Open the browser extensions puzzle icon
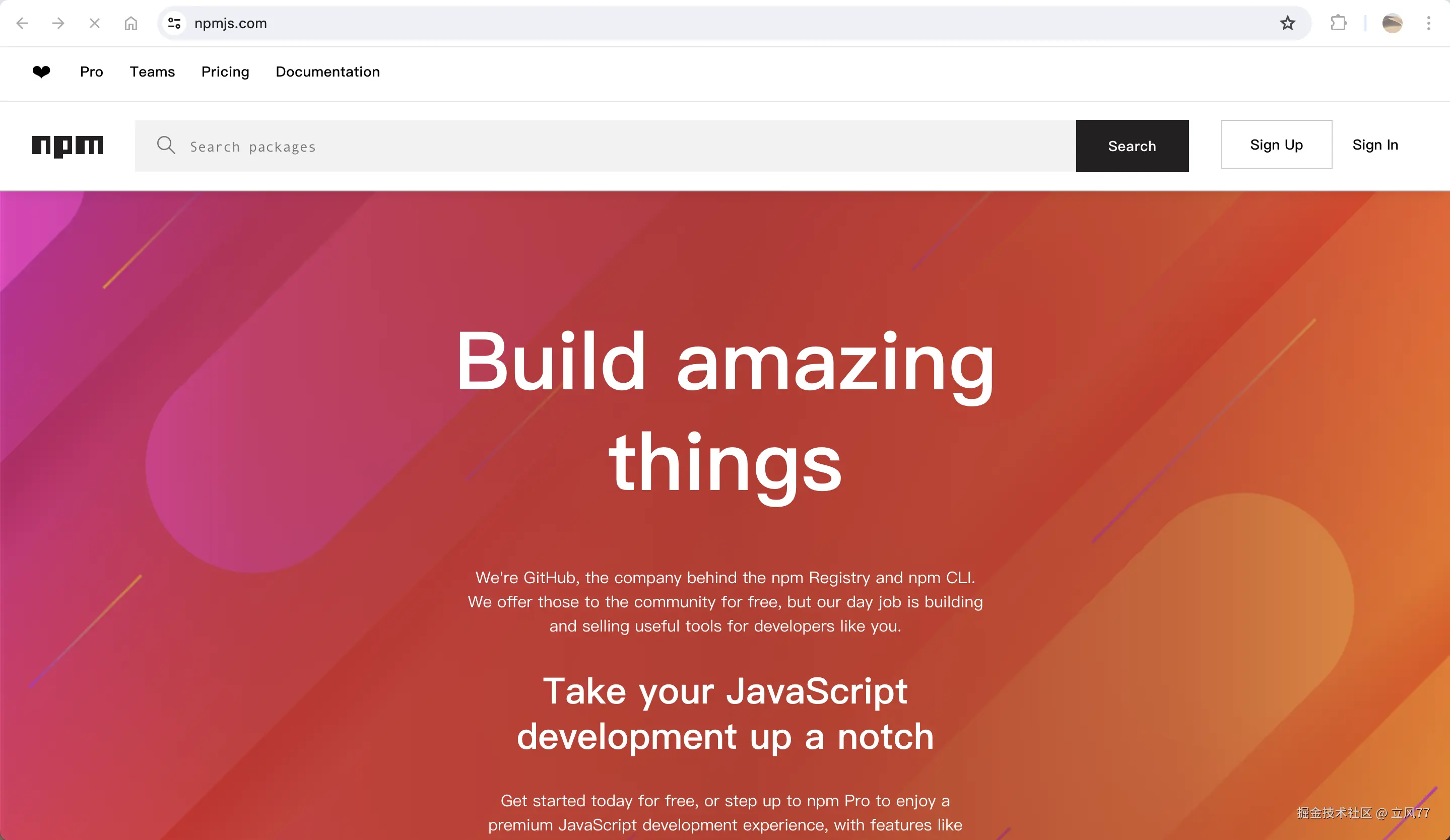1450x840 pixels. [1338, 24]
